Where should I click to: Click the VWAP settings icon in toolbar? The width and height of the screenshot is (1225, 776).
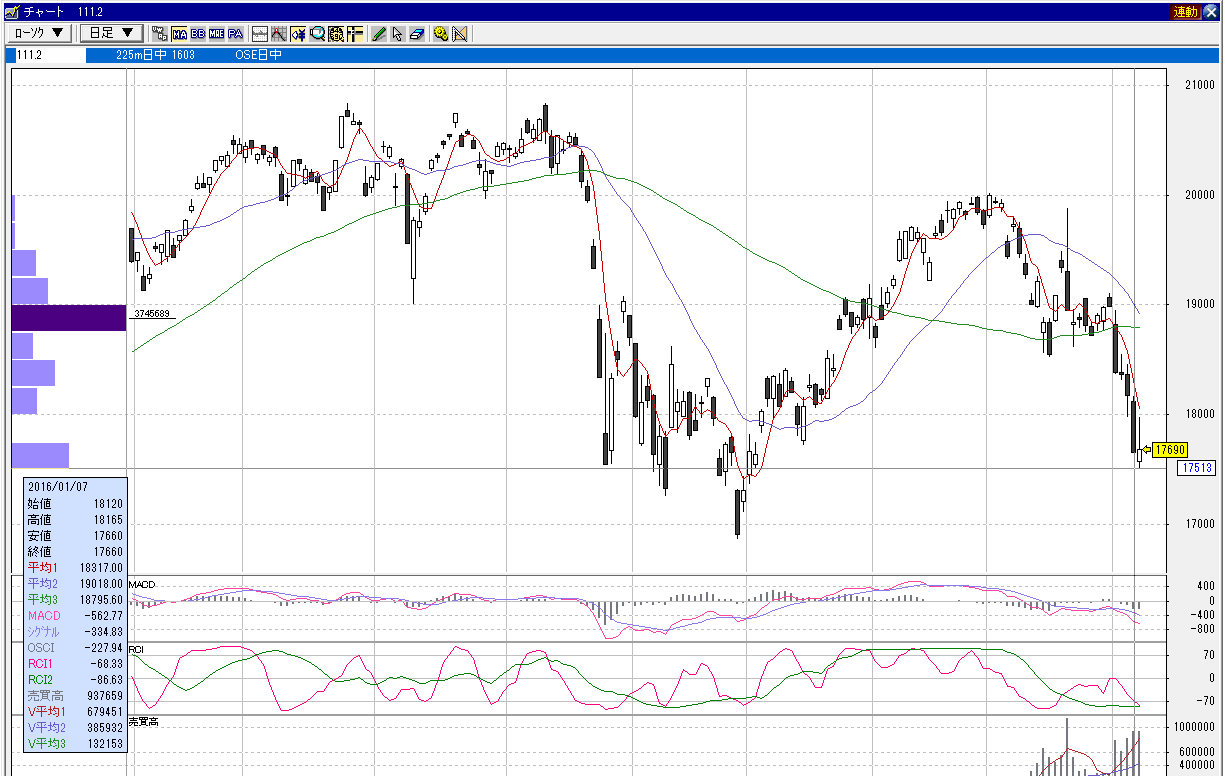point(160,33)
